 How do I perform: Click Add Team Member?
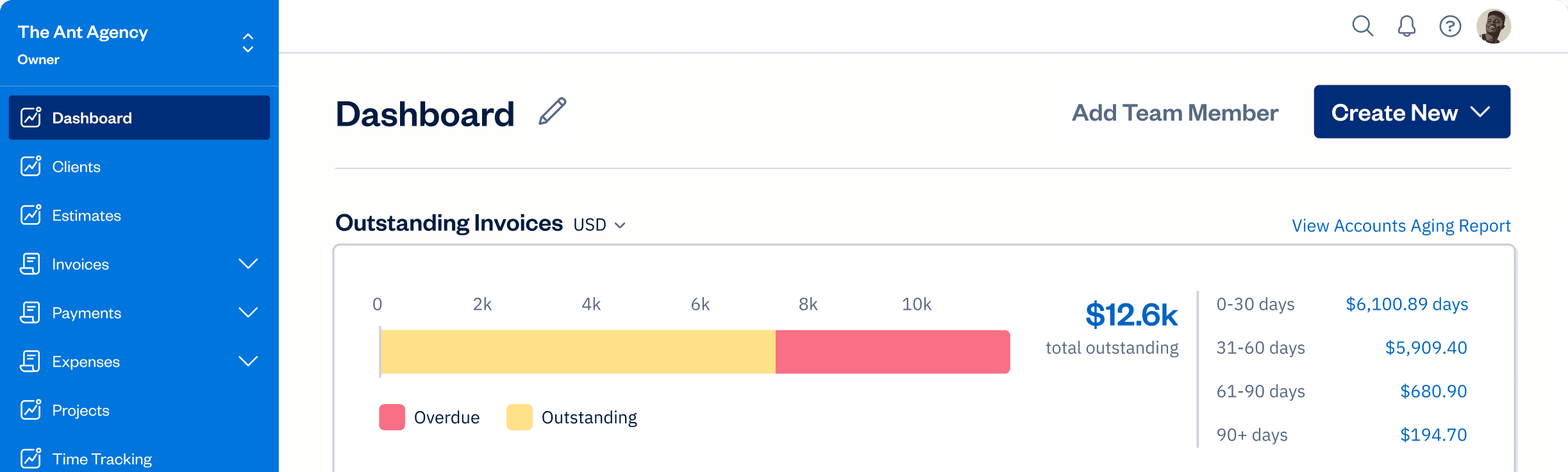pyautogui.click(x=1175, y=113)
